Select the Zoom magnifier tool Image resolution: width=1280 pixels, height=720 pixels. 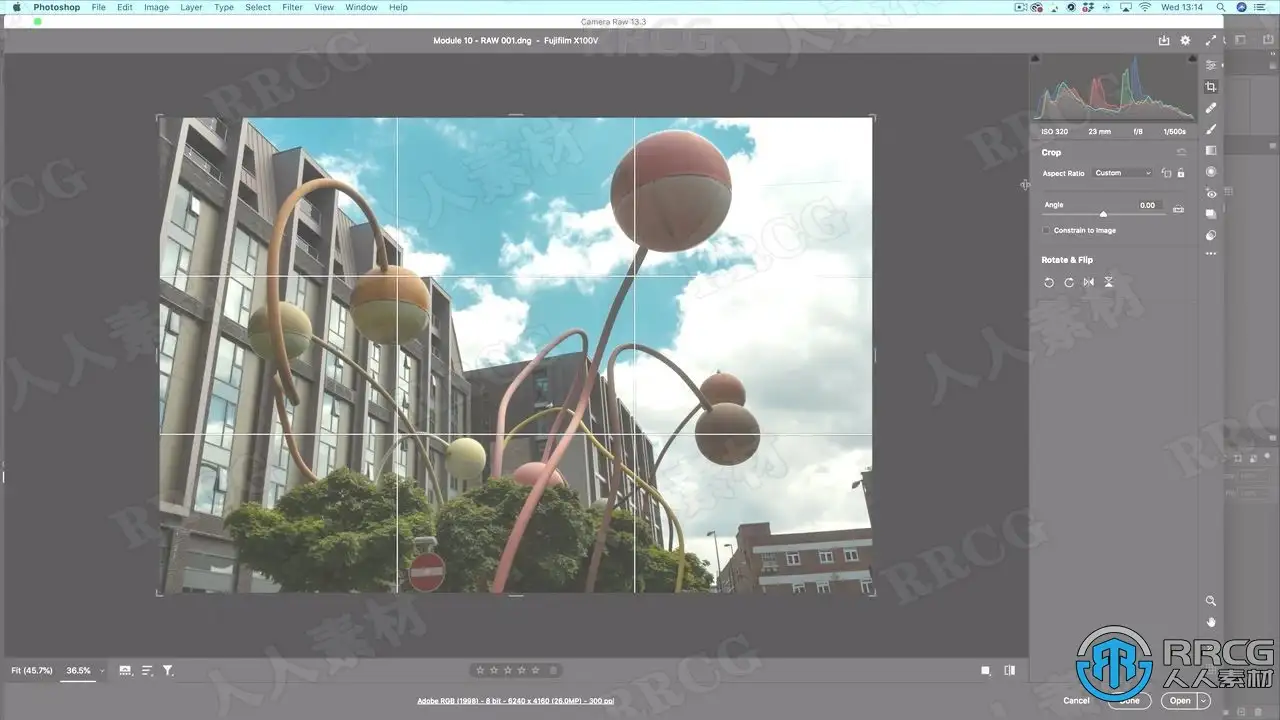[1211, 601]
